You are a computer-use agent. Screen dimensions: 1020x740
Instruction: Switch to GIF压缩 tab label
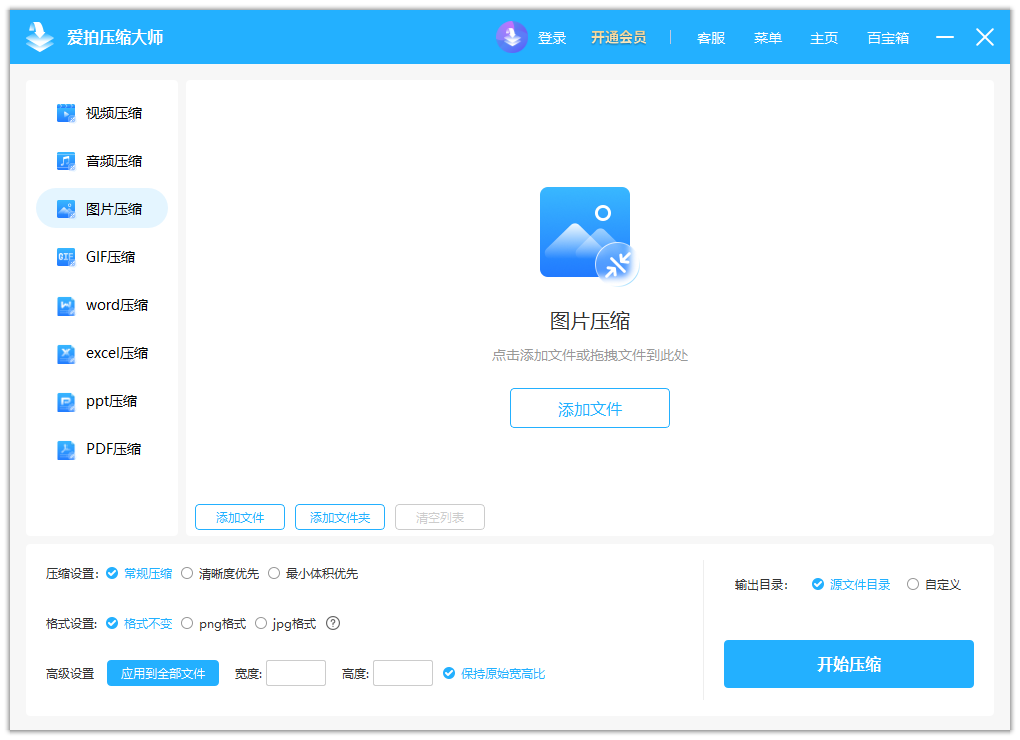point(111,257)
